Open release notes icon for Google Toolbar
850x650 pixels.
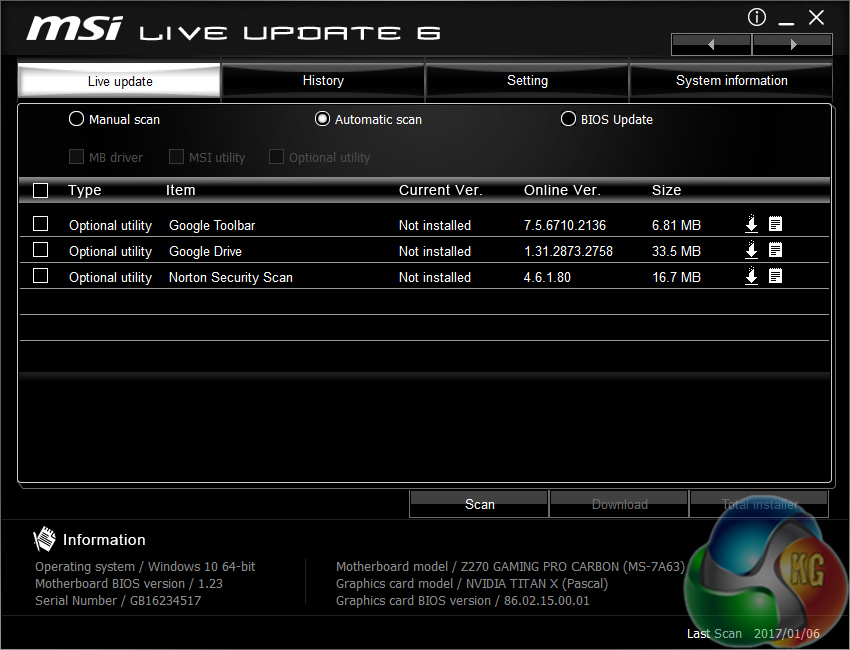coord(775,224)
